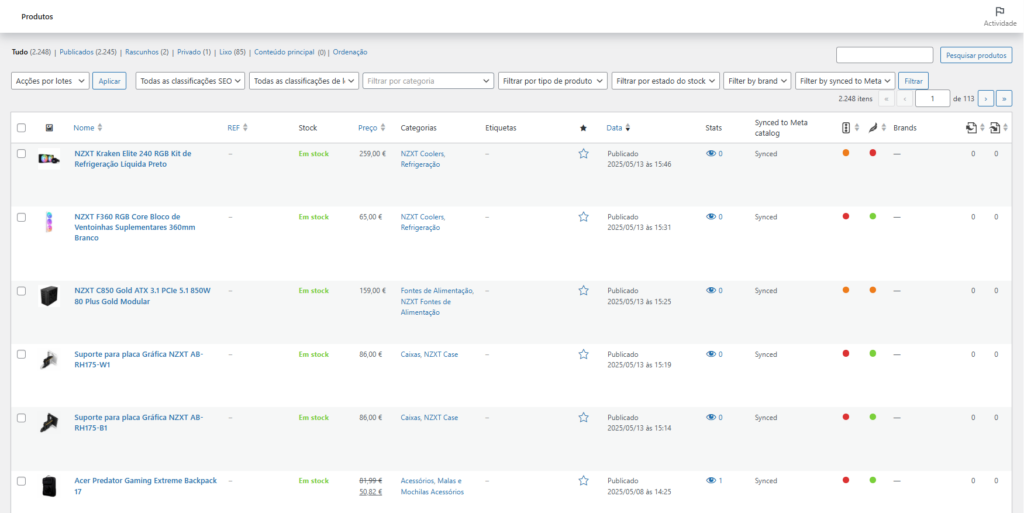Viewport: 1024px width, 513px height.
Task: Check the AB-RH175-B1 row checkbox
Action: tap(22, 417)
